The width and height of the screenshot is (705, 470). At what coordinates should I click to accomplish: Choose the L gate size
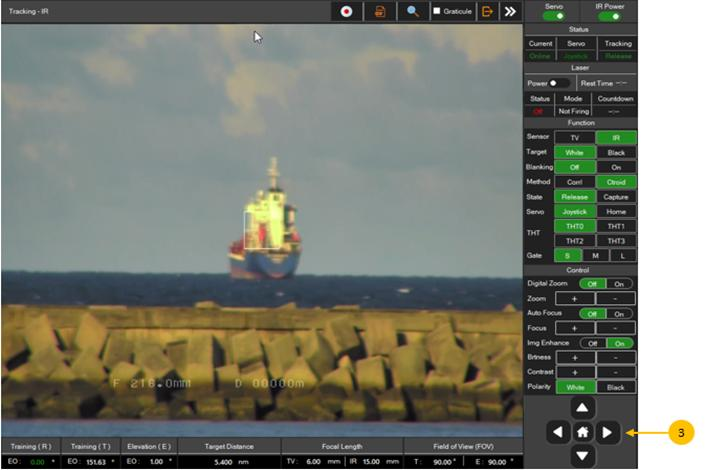coord(620,256)
